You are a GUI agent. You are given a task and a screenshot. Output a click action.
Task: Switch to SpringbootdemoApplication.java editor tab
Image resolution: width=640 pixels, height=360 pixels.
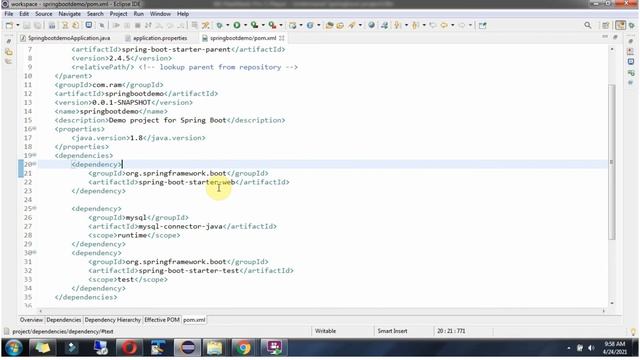(x=65, y=38)
